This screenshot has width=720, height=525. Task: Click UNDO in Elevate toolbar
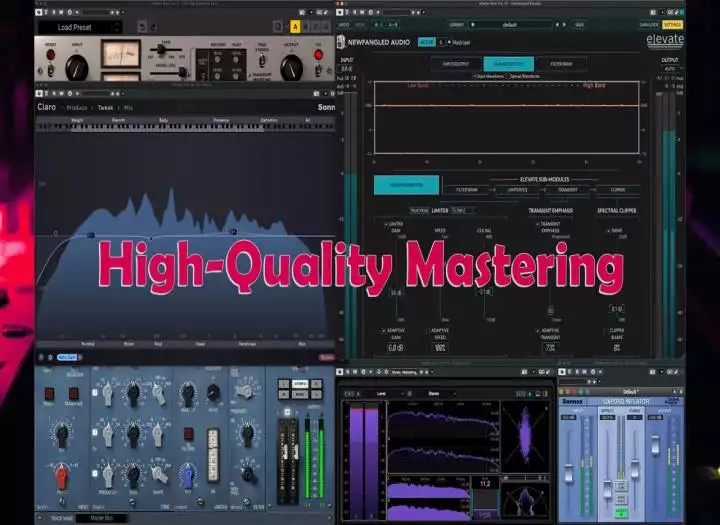coord(343,24)
